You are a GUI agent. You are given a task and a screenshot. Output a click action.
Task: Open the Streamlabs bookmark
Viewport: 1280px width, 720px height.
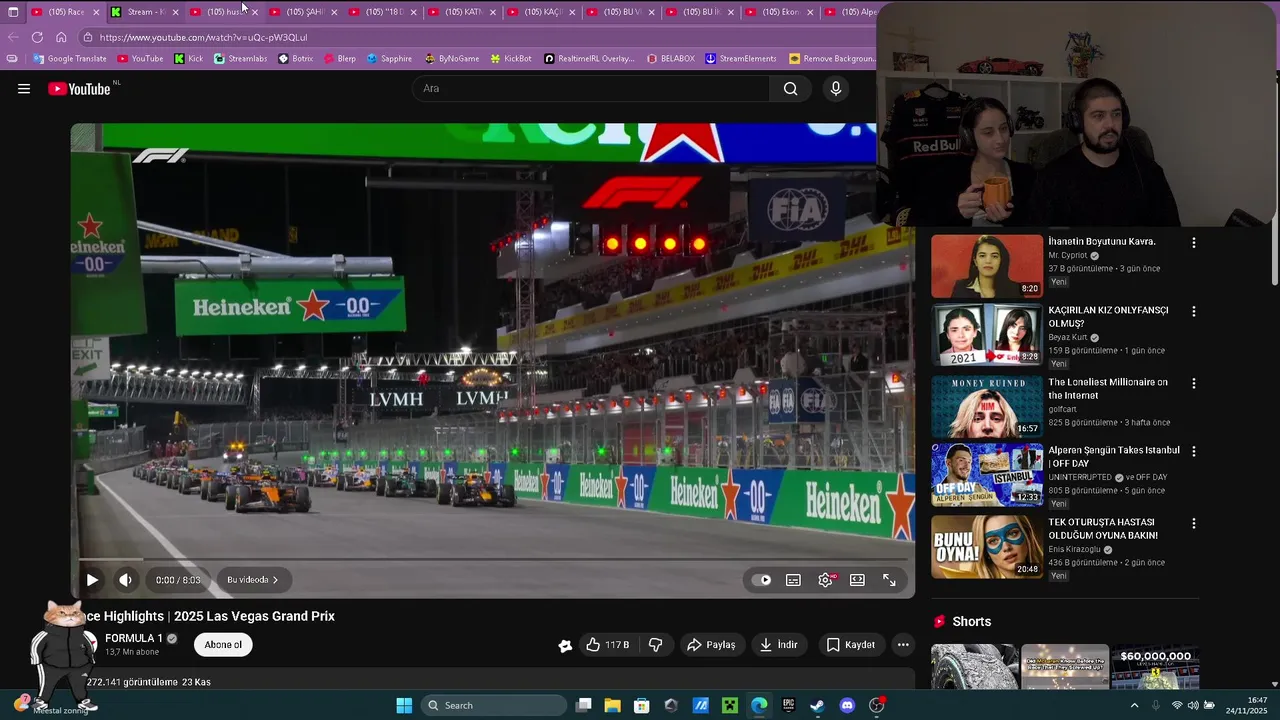pos(240,59)
